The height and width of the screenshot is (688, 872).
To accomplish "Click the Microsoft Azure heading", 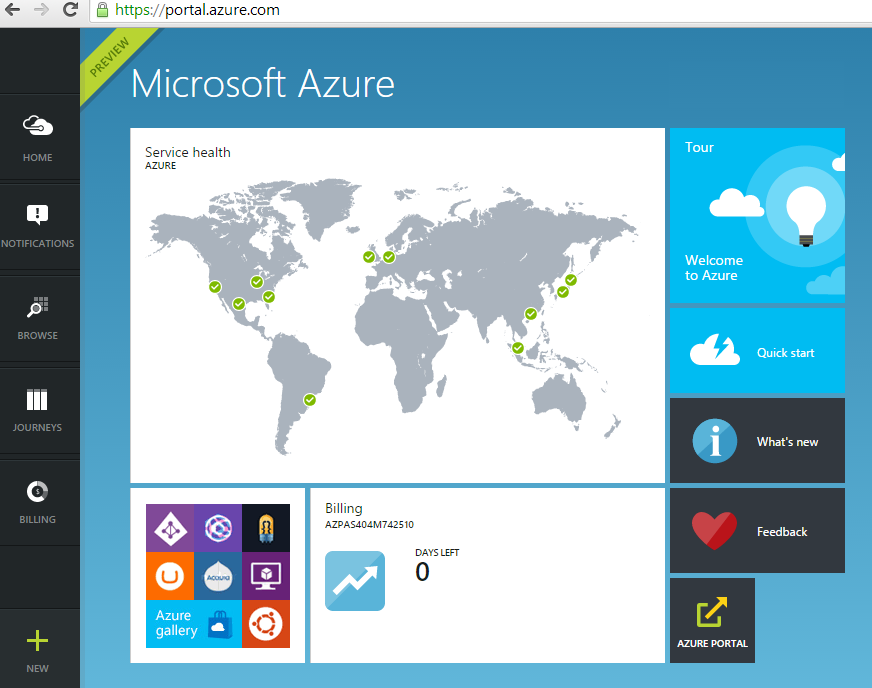I will point(262,84).
